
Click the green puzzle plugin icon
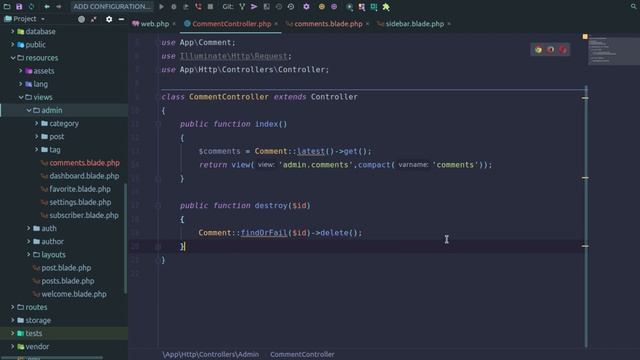tap(386, 7)
